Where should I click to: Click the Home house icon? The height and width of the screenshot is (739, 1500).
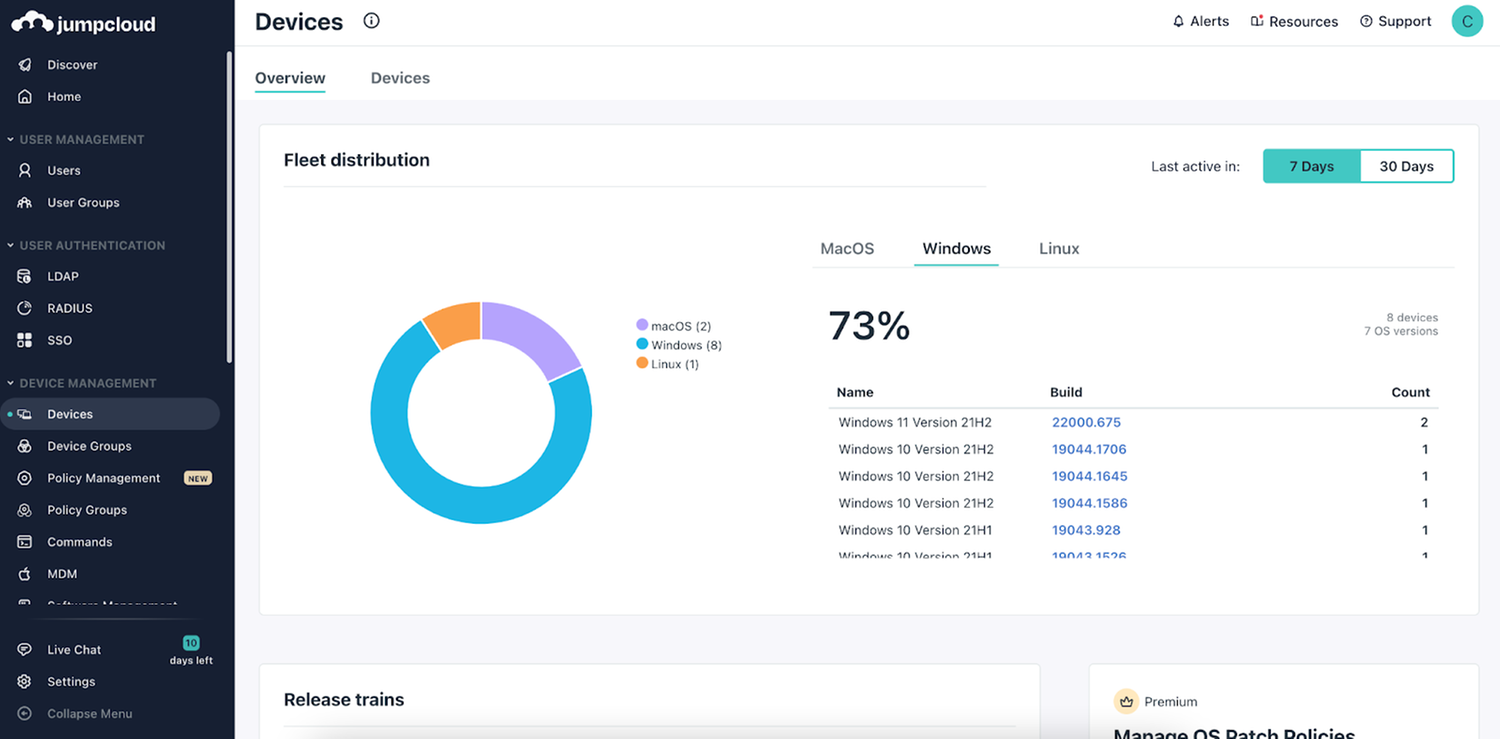pos(25,97)
